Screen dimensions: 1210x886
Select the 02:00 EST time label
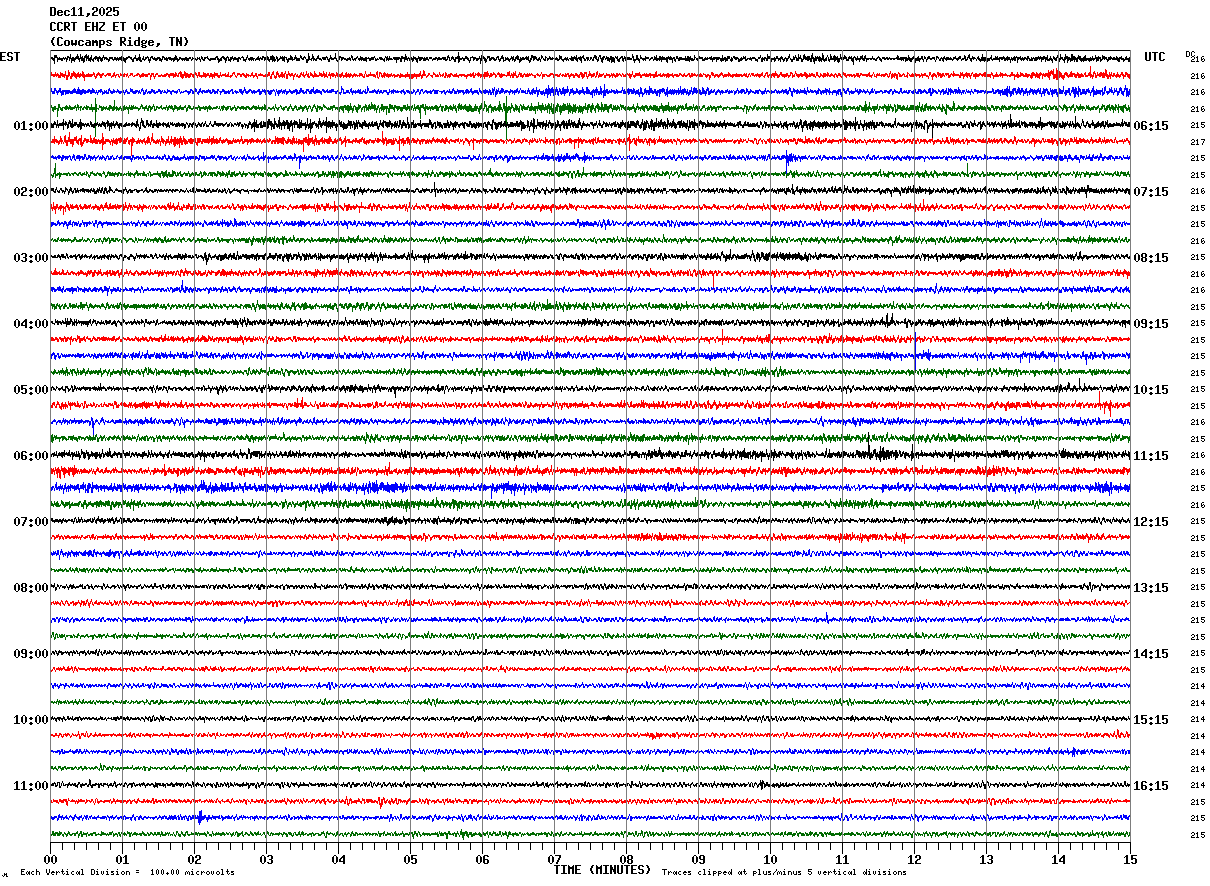(31, 192)
